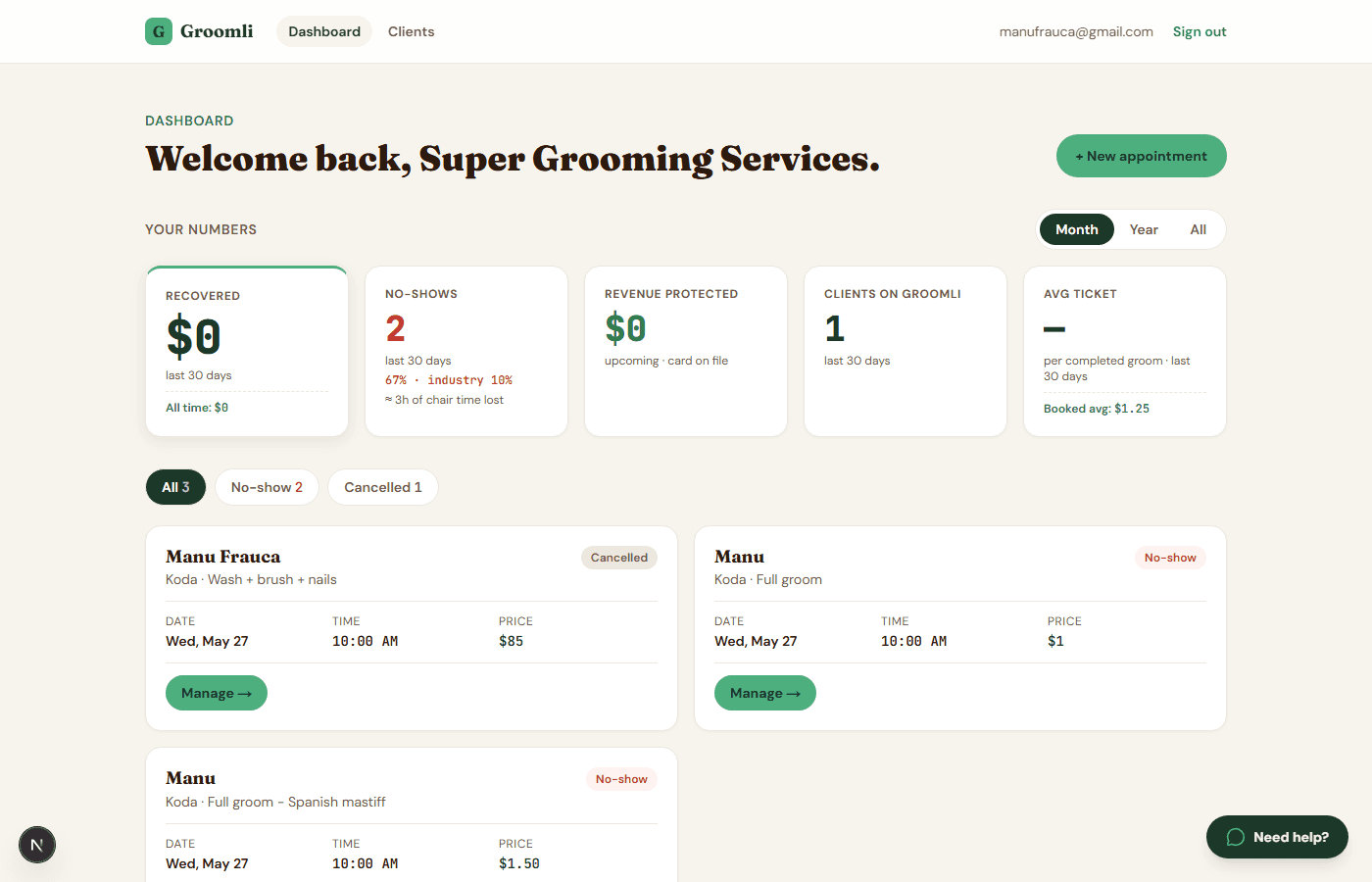Switch numbers range to Year
The height and width of the screenshot is (882, 1372).
point(1144,229)
